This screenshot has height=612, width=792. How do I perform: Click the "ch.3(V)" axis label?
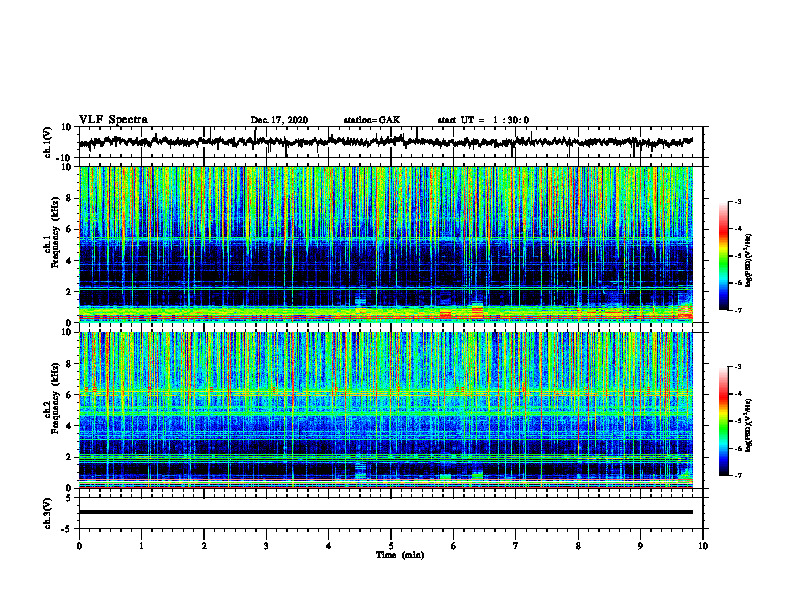click(48, 513)
